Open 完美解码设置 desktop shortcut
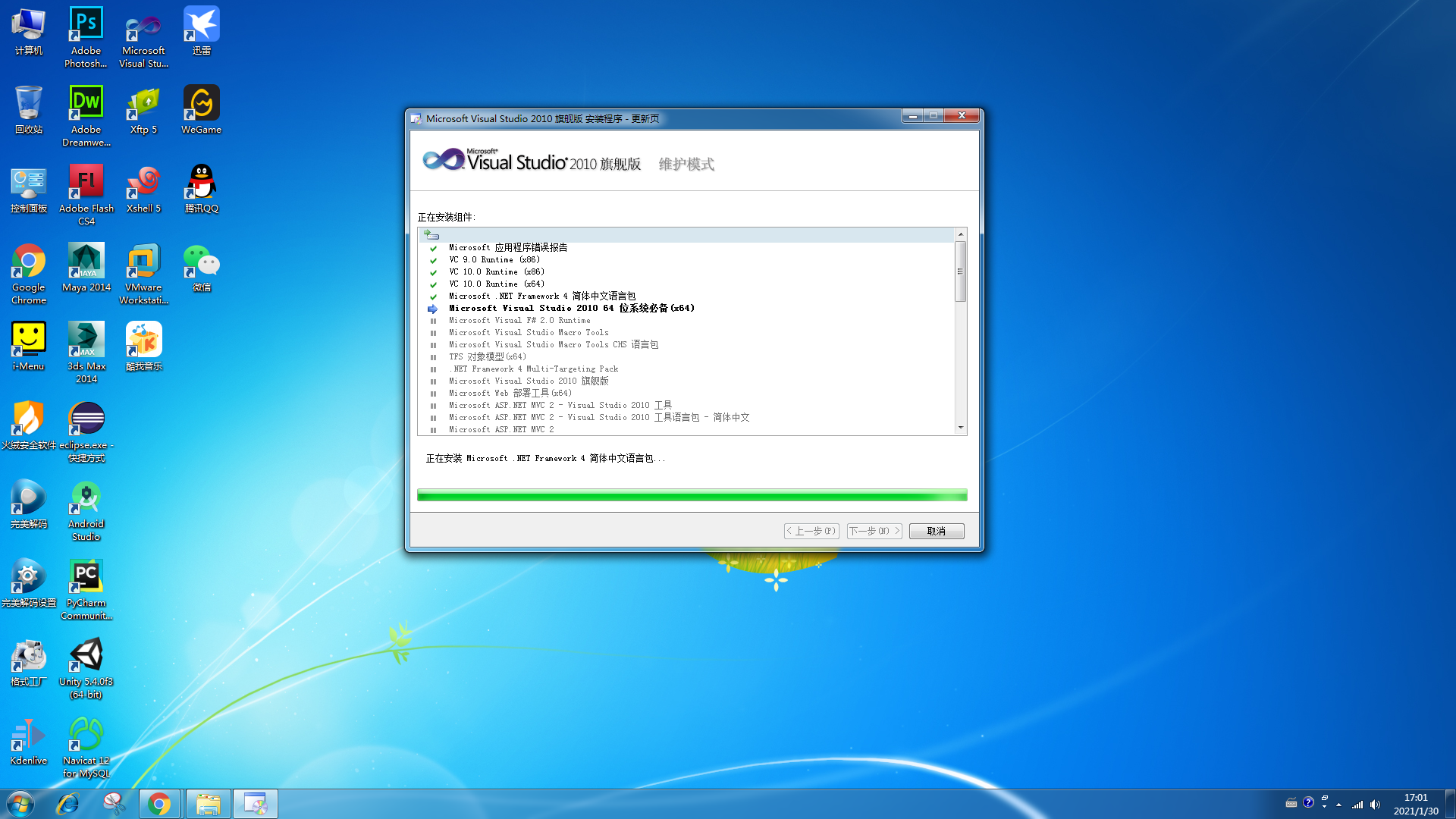Viewport: 1456px width, 819px height. click(x=29, y=583)
